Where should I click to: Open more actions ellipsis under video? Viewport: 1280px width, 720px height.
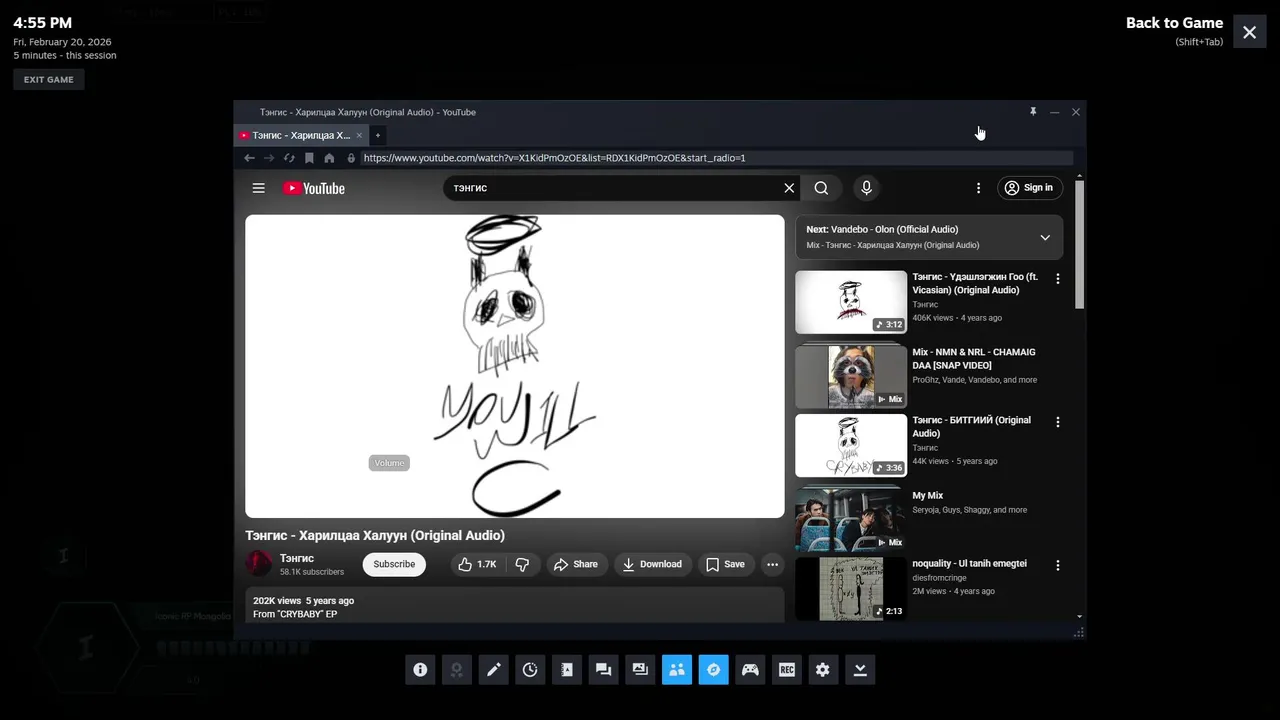point(772,564)
